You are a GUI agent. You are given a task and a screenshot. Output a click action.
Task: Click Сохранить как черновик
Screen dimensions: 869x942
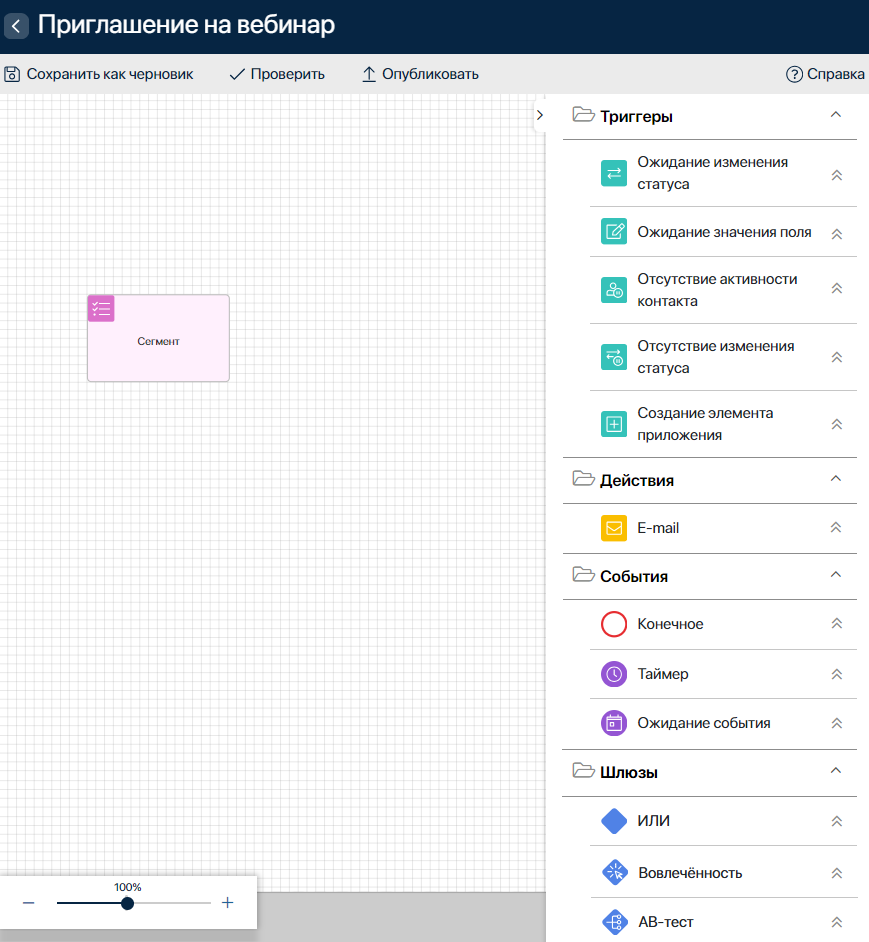[x=99, y=74]
